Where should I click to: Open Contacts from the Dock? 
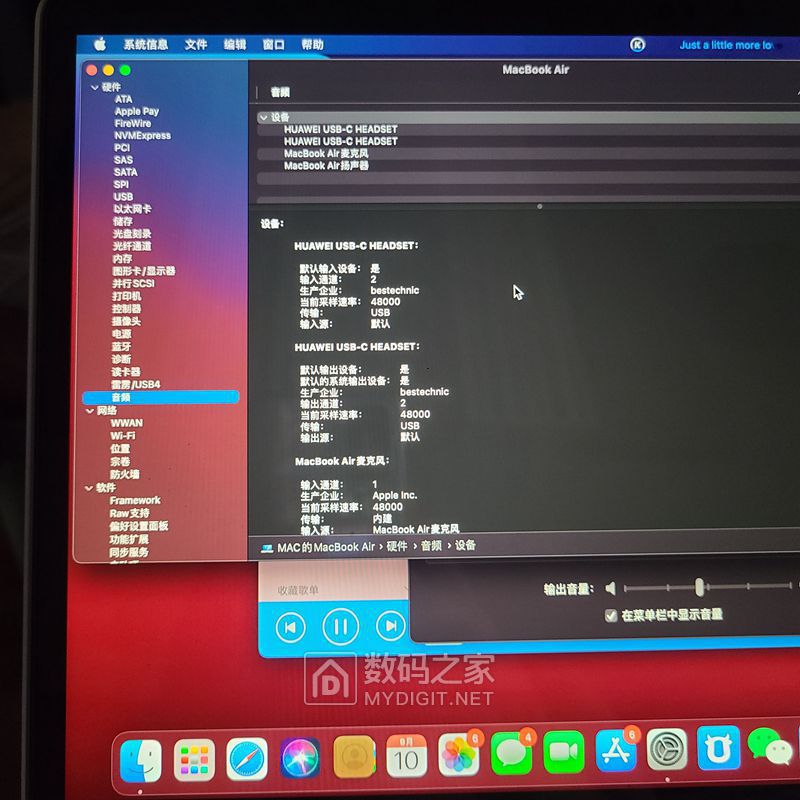[x=354, y=757]
